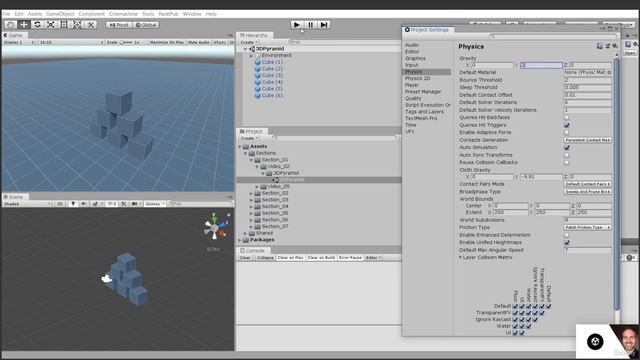
Task: Open Physics help documentation icon
Action: coord(600,46)
